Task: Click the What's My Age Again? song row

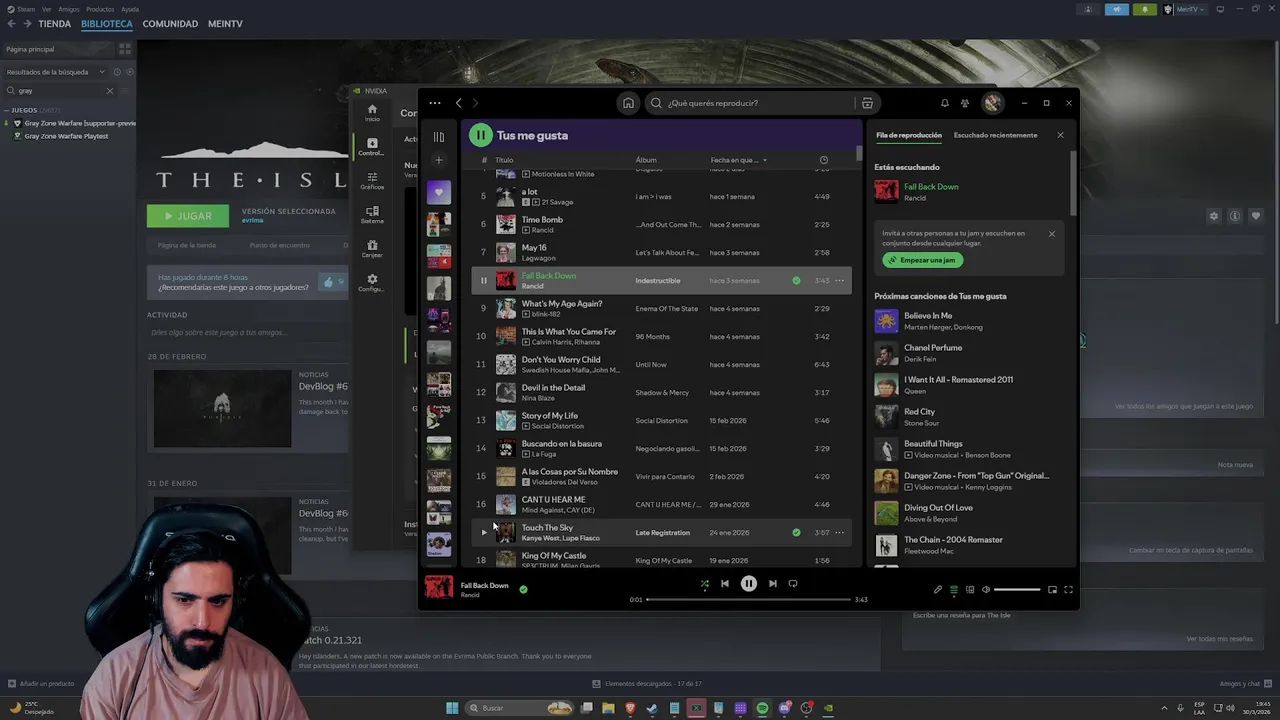Action: pos(661,309)
